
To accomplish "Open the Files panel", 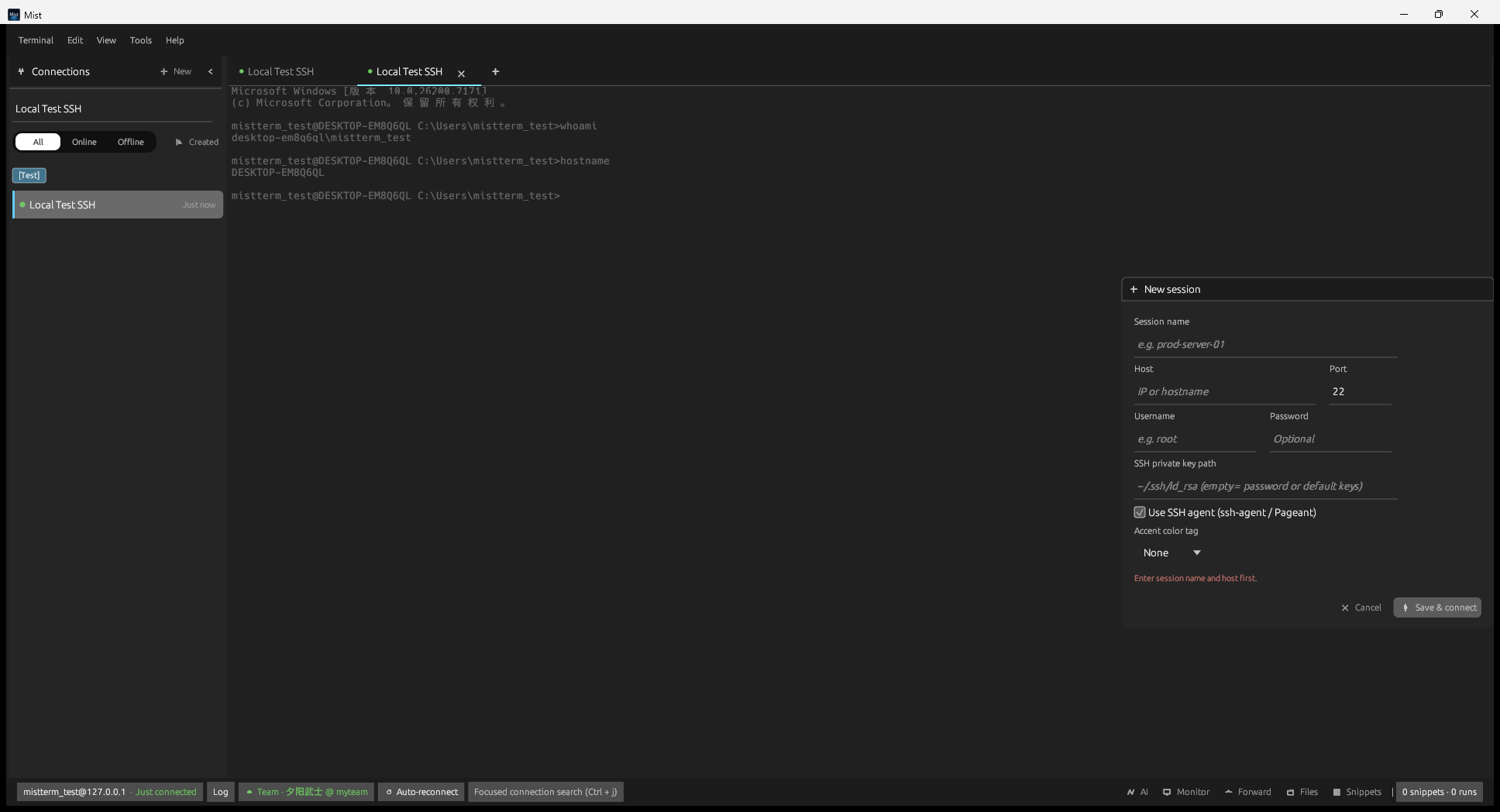I will 1302,792.
